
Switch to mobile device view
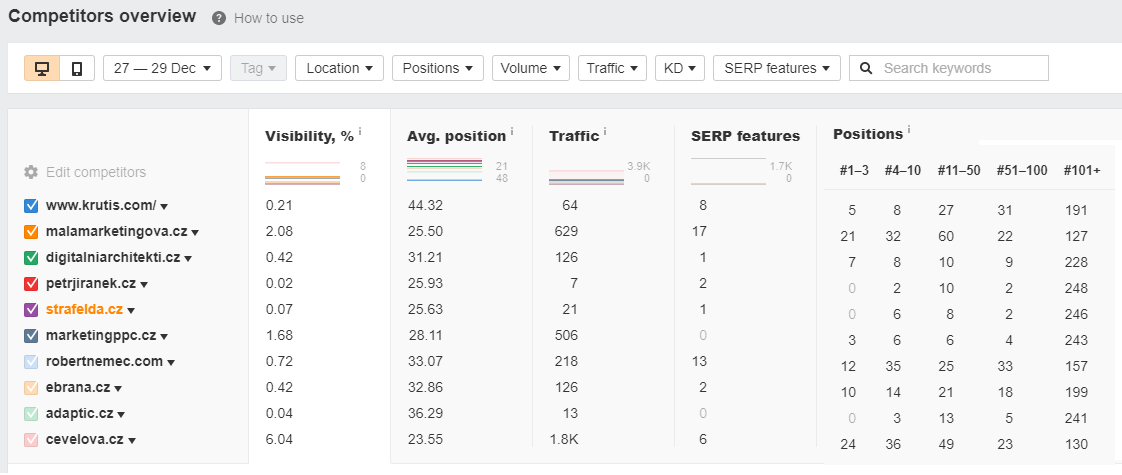click(76, 69)
